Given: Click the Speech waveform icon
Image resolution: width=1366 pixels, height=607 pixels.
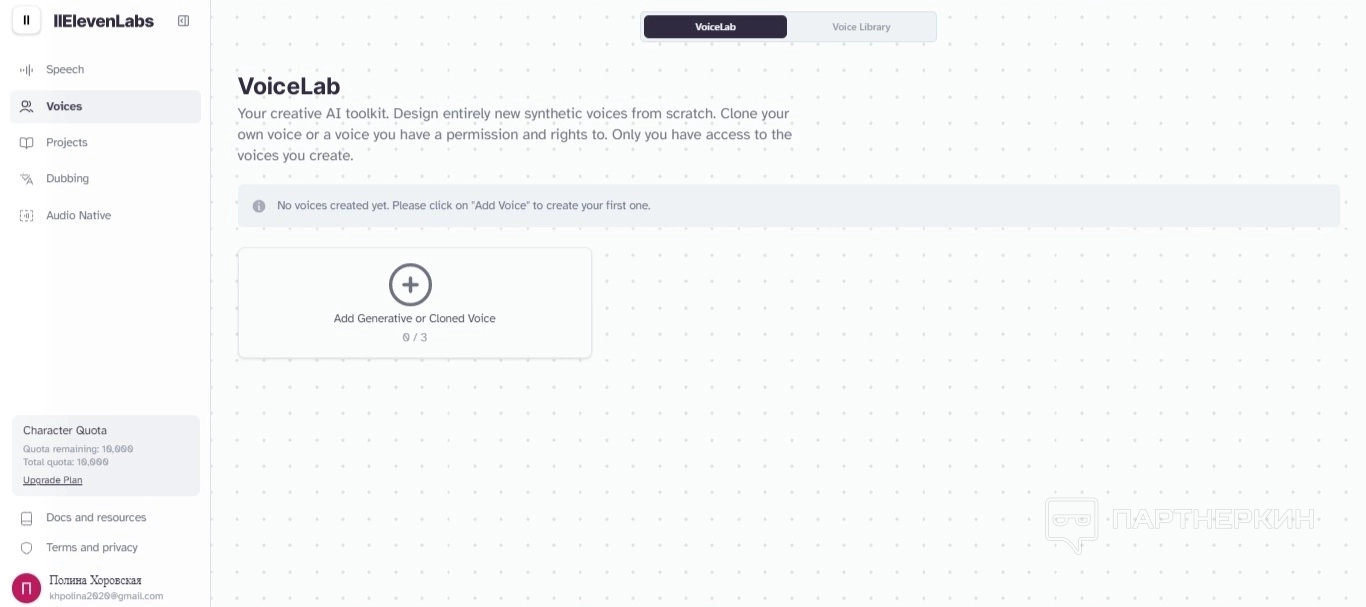Looking at the screenshot, I should tap(27, 70).
